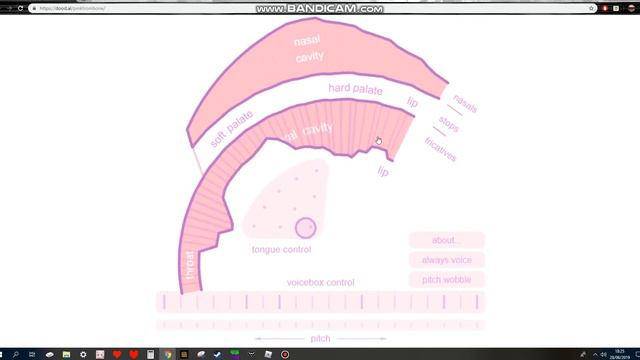Open Settings gear icon in taskbar
This screenshot has height=360, width=640.
(83, 354)
